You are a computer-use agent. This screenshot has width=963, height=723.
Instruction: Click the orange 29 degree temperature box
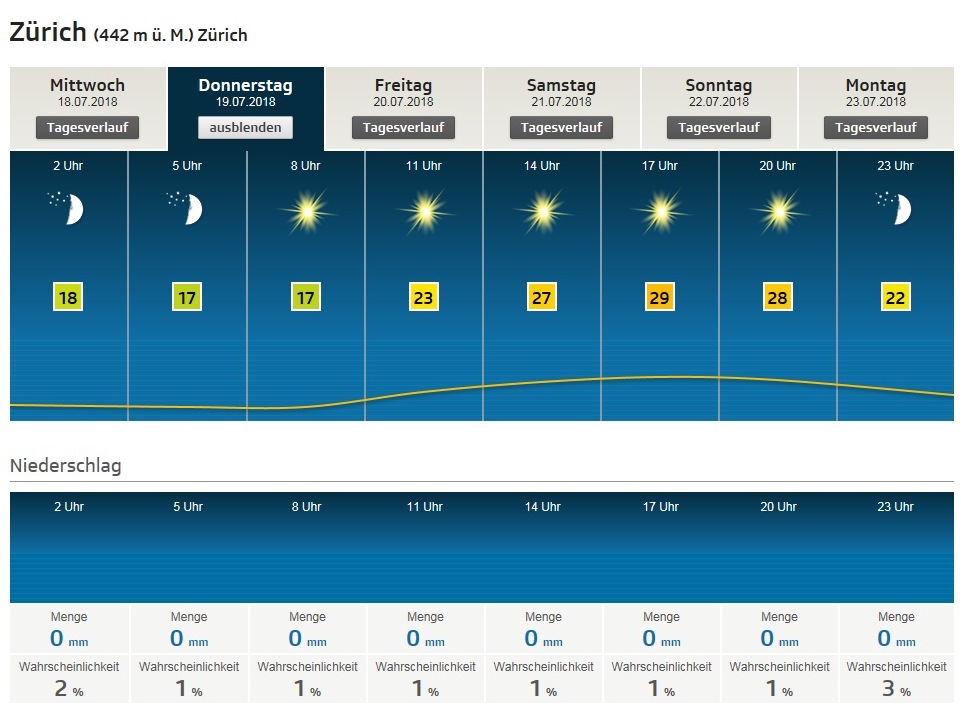point(660,297)
